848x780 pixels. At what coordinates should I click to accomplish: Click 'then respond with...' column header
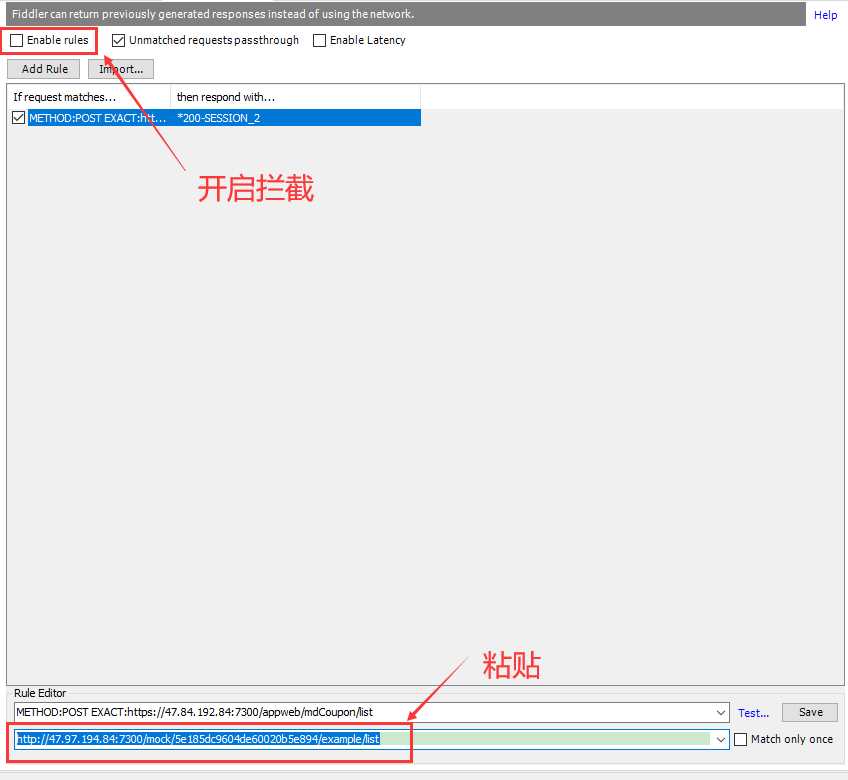[295, 97]
